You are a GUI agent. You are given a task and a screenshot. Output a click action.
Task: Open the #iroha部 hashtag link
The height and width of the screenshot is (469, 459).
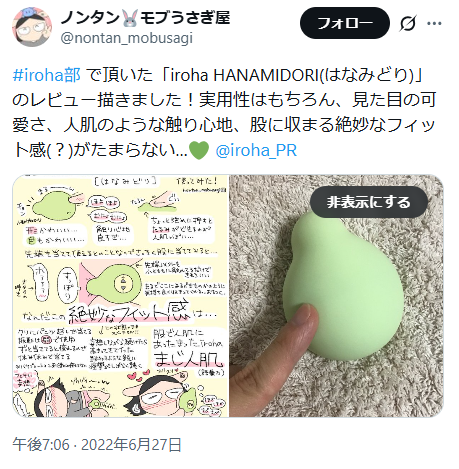(47, 75)
